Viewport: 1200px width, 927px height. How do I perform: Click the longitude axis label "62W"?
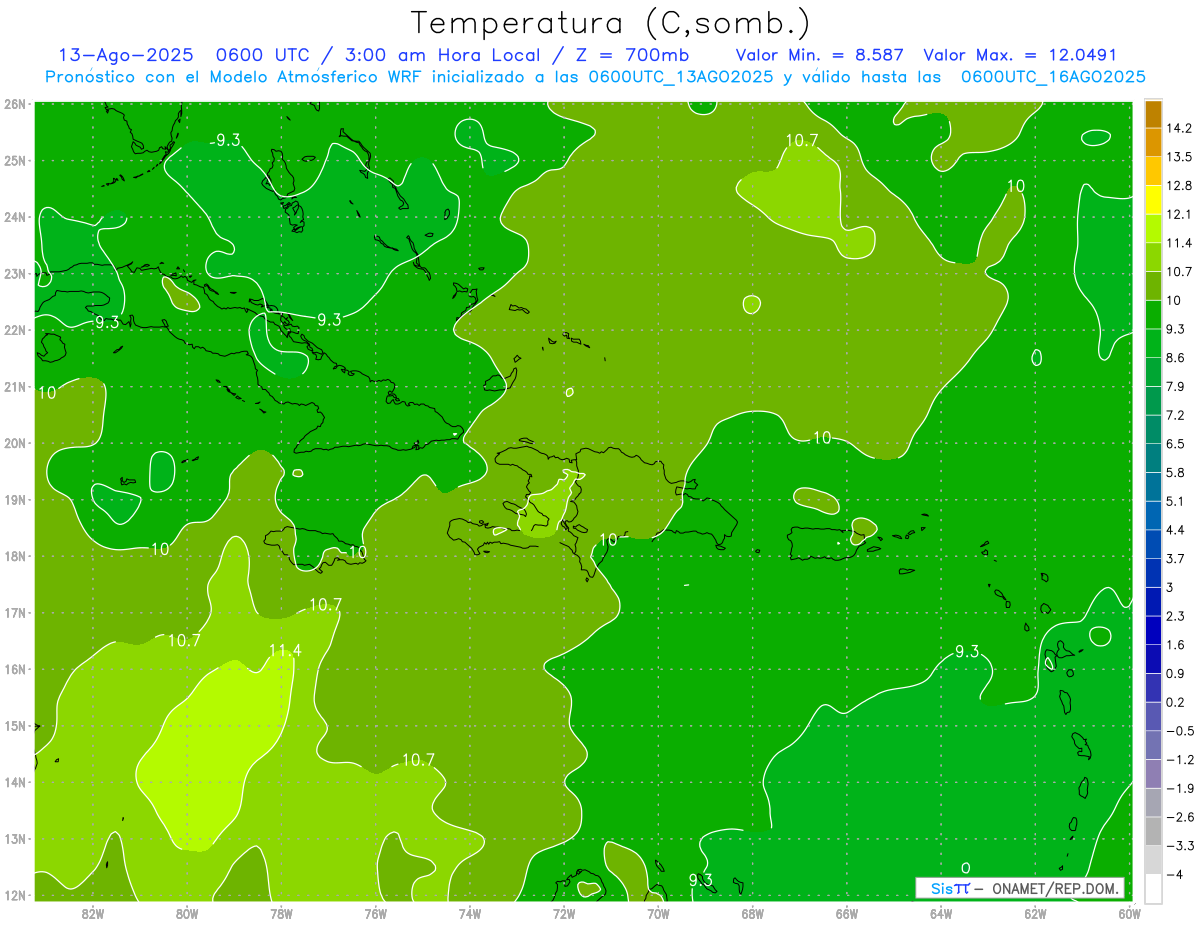coord(1035,913)
